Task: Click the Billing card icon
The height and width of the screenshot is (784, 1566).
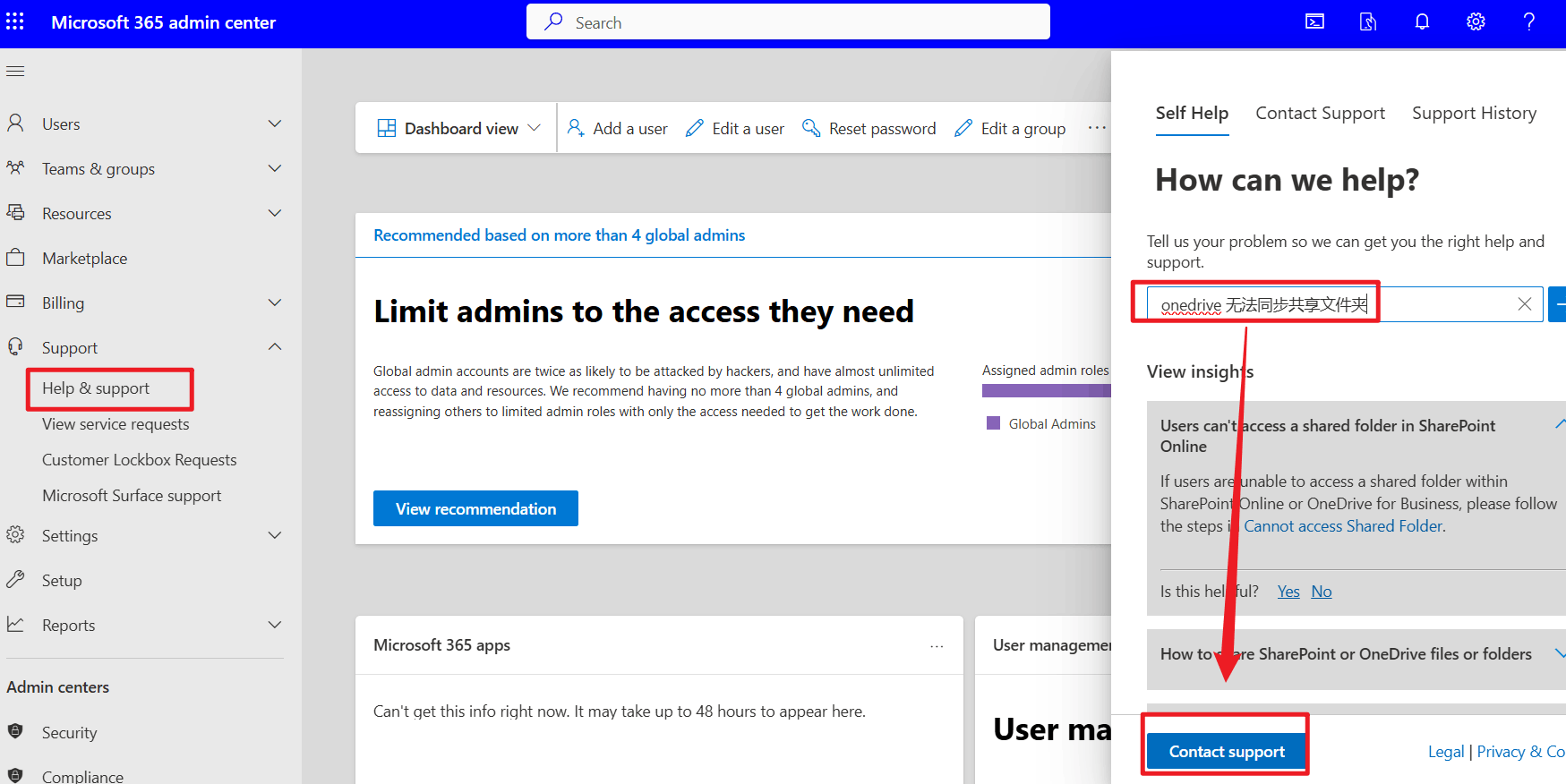Action: pyautogui.click(x=15, y=302)
